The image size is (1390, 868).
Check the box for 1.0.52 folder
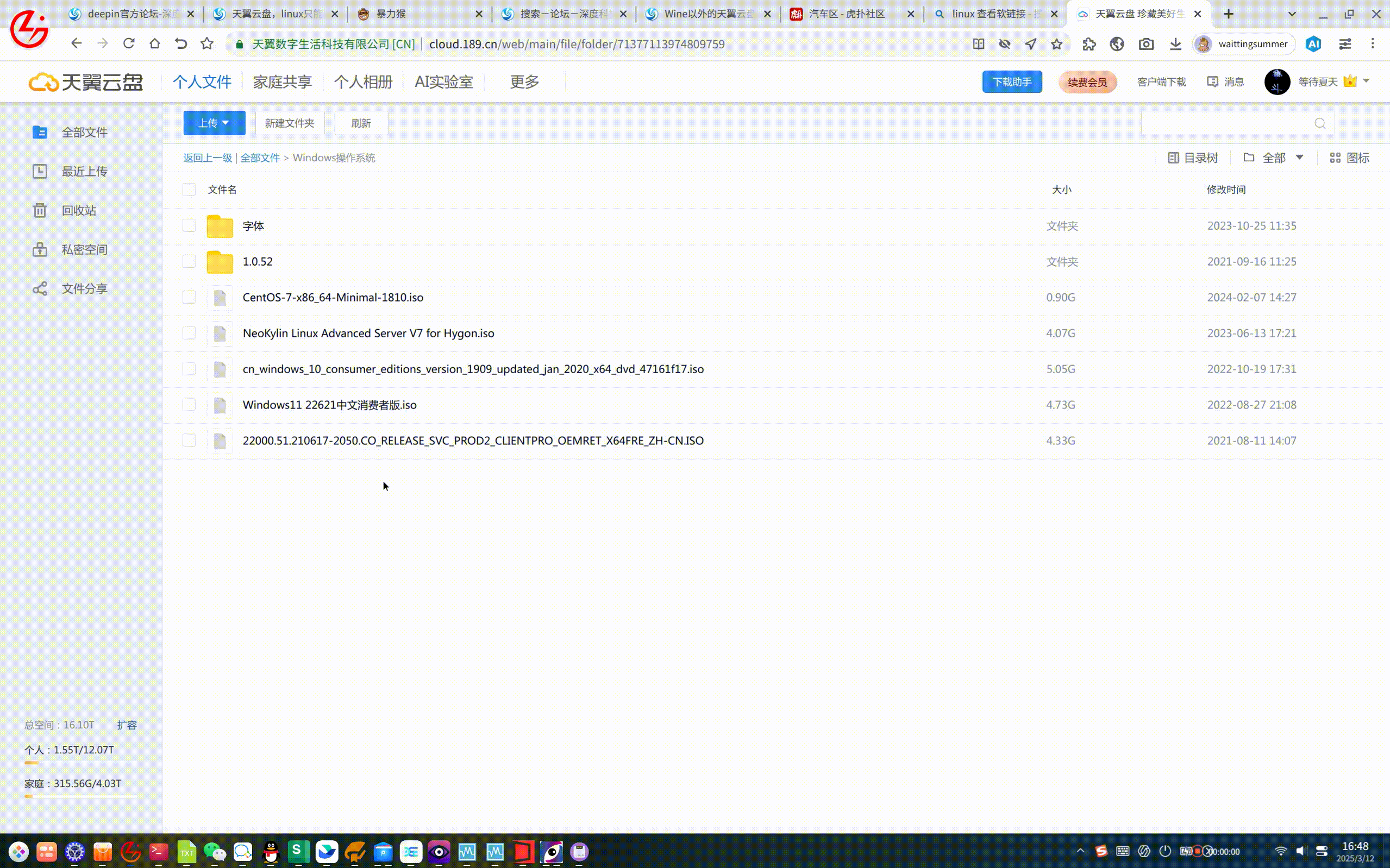pyautogui.click(x=189, y=261)
